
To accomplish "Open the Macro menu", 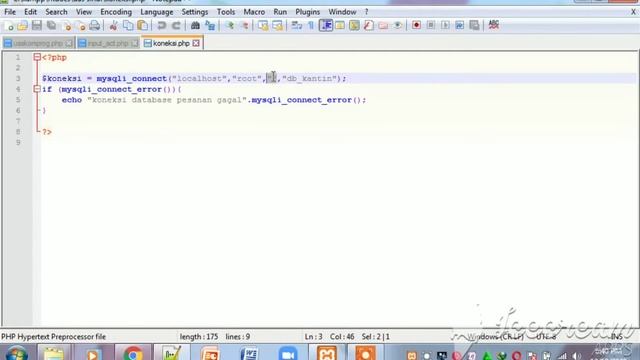I will point(254,12).
